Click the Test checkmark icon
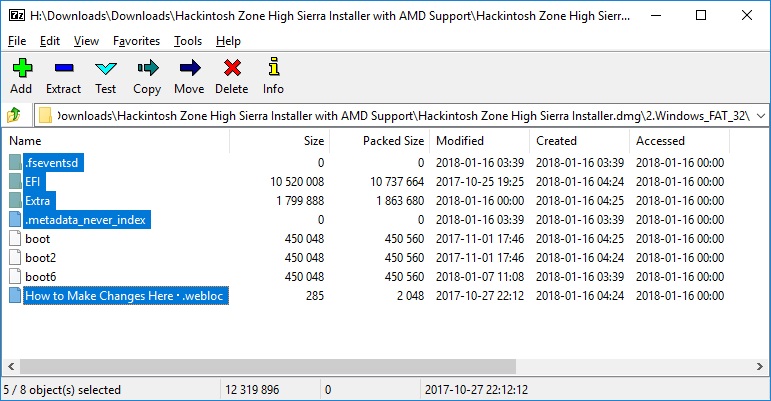This screenshot has height=401, width=771. pyautogui.click(x=106, y=68)
